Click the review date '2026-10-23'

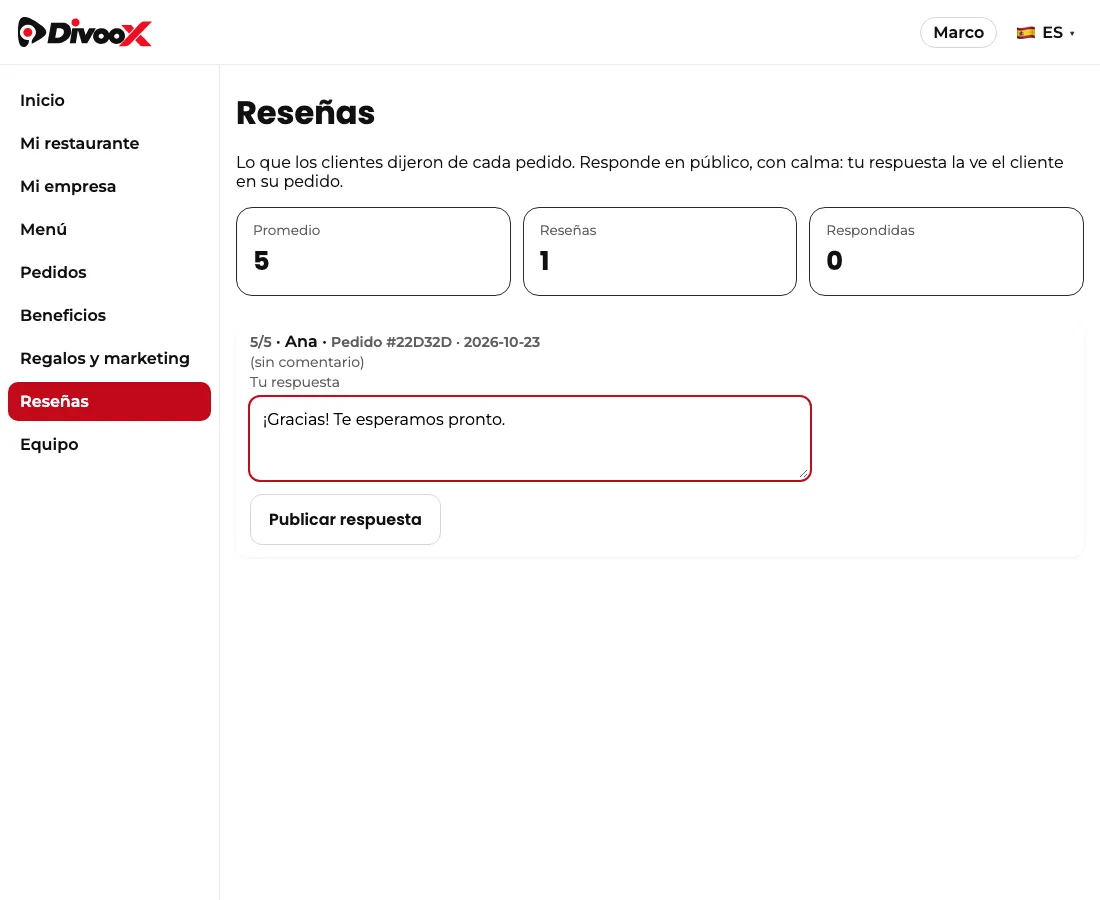(502, 342)
